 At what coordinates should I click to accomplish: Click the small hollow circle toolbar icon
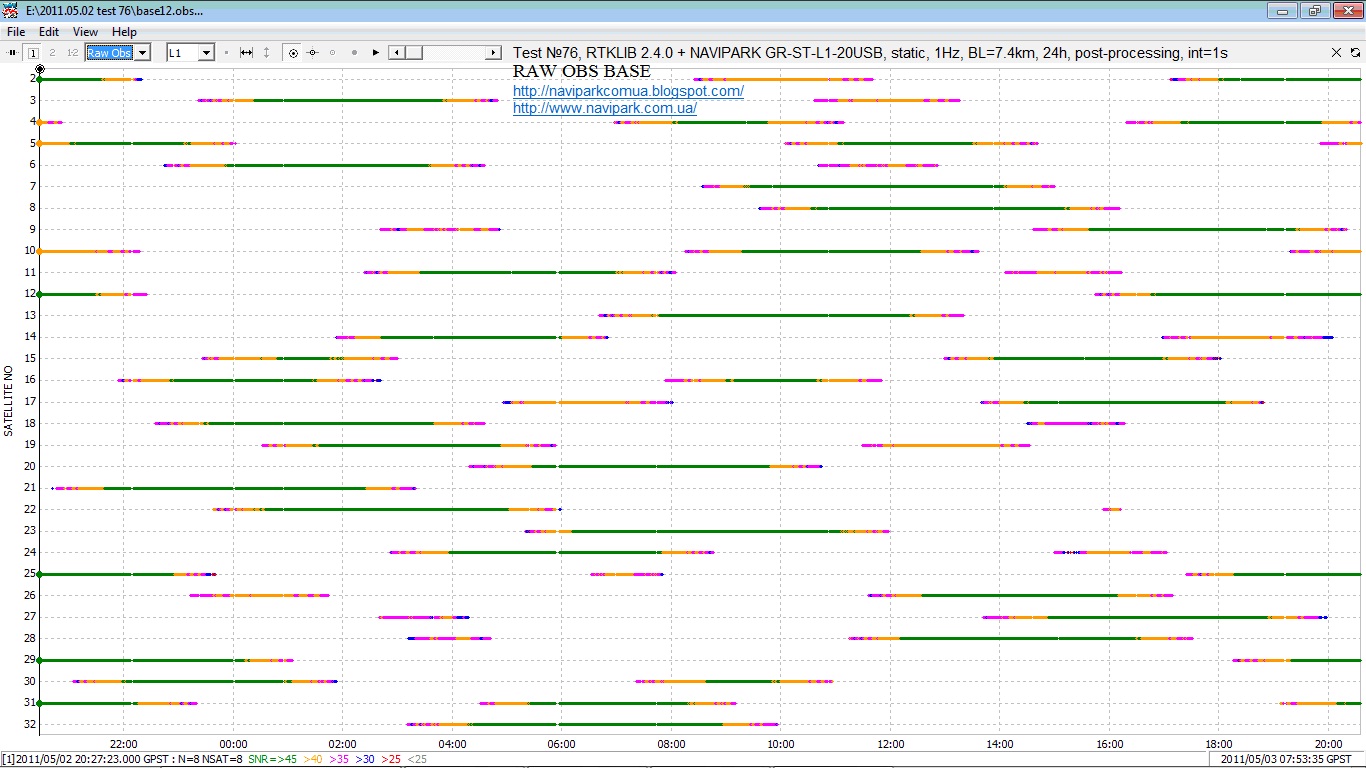tap(332, 52)
